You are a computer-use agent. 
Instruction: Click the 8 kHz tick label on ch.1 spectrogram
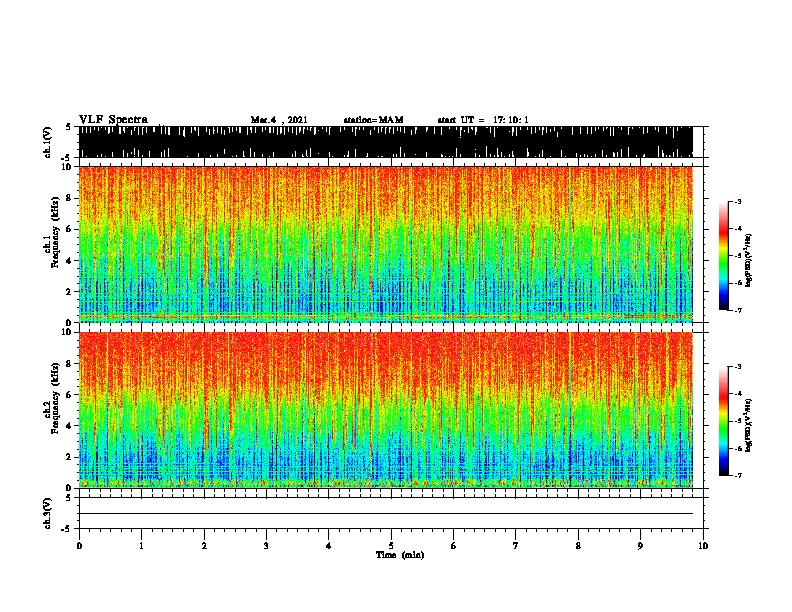tap(70, 198)
